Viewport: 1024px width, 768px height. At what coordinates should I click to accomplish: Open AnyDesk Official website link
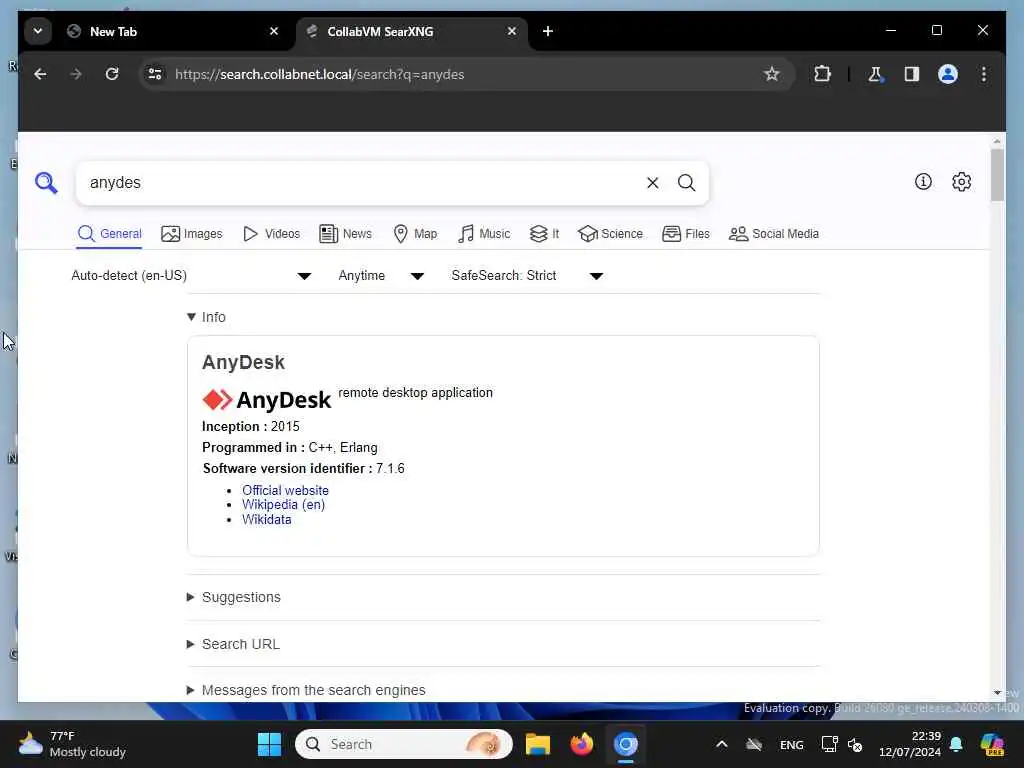[285, 490]
